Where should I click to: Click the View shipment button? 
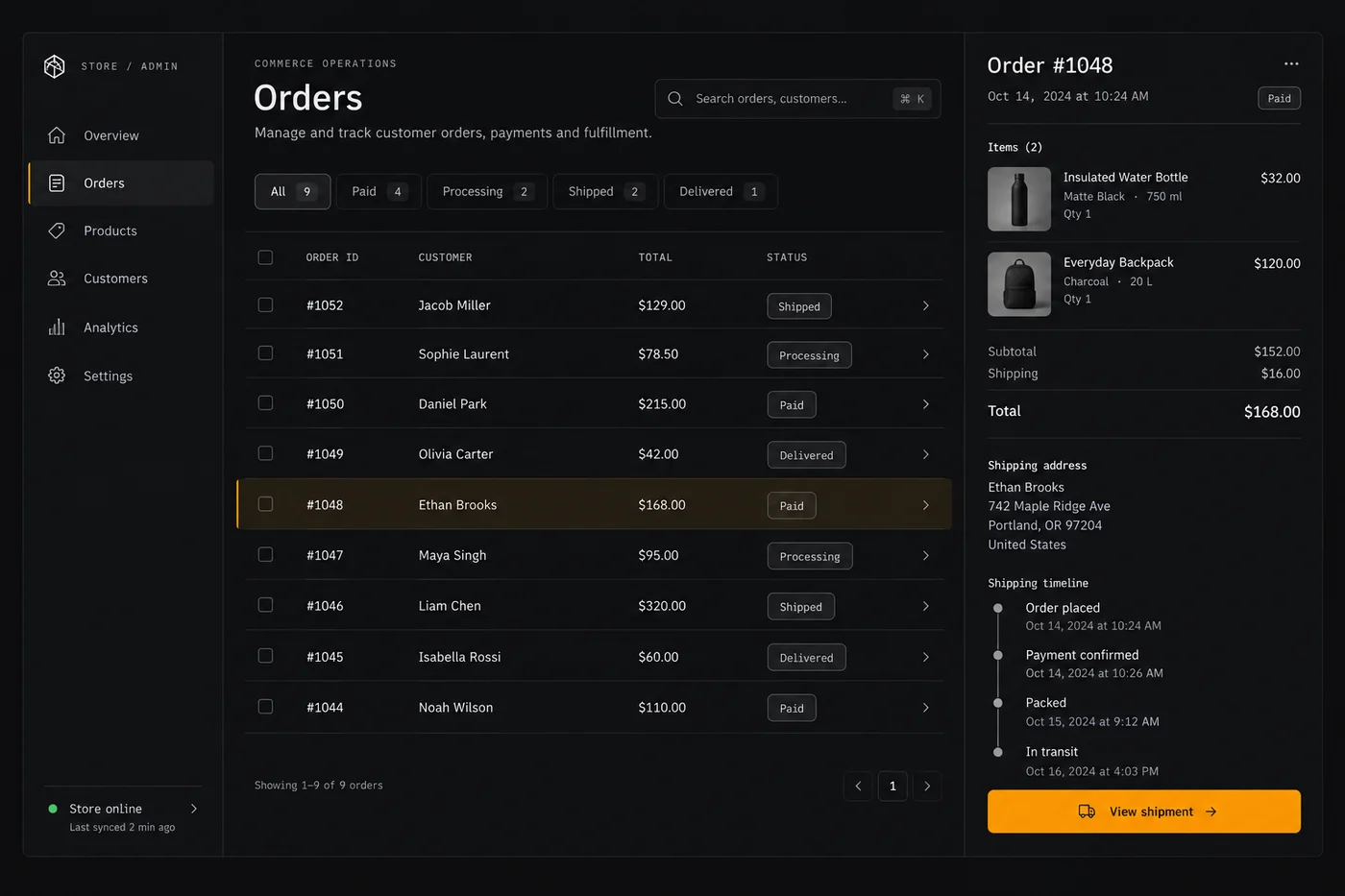pyautogui.click(x=1144, y=811)
